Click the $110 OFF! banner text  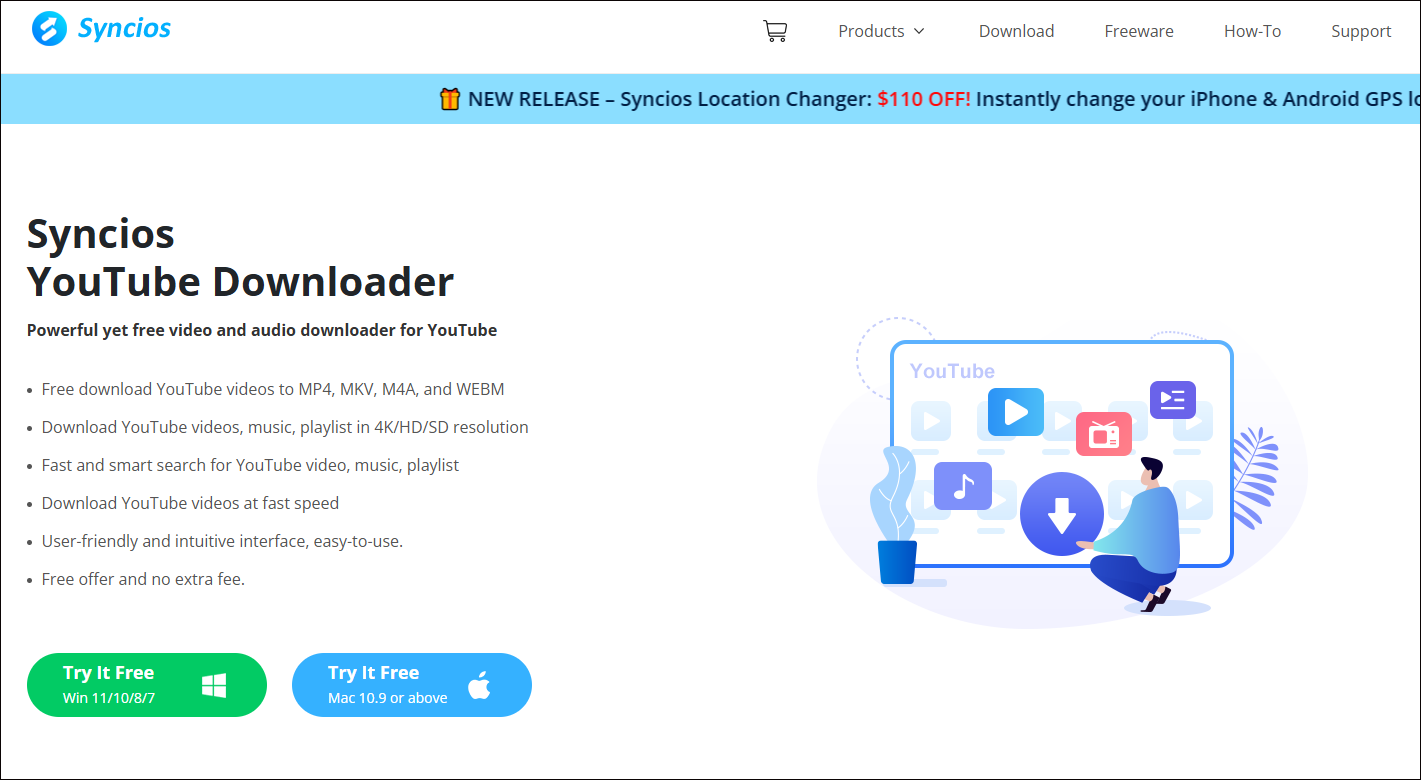[x=924, y=99]
